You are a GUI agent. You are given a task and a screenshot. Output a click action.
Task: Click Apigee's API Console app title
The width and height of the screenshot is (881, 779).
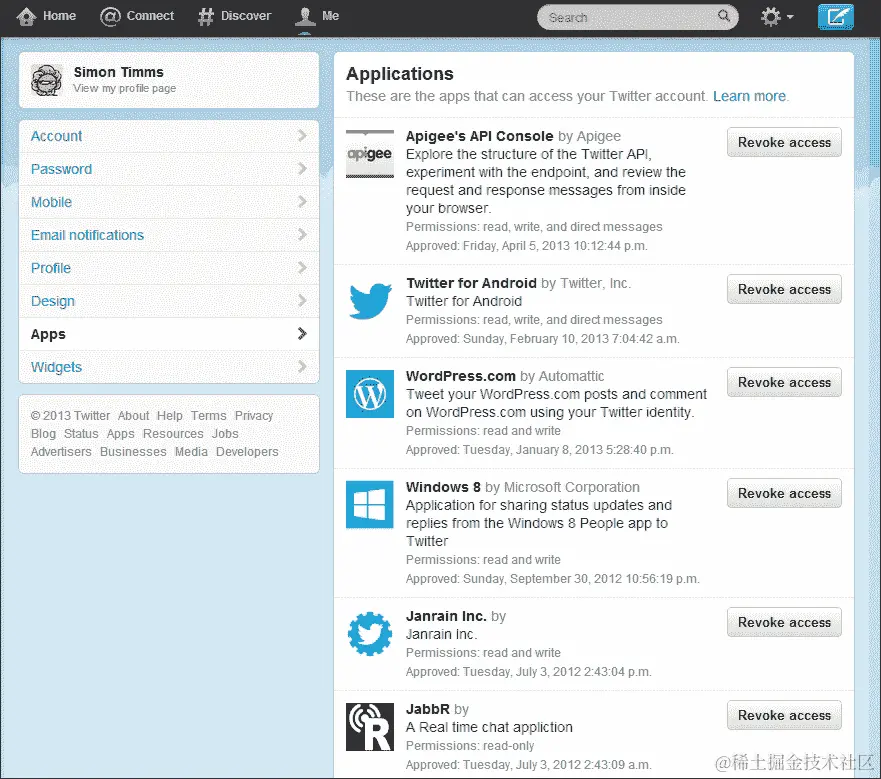479,136
